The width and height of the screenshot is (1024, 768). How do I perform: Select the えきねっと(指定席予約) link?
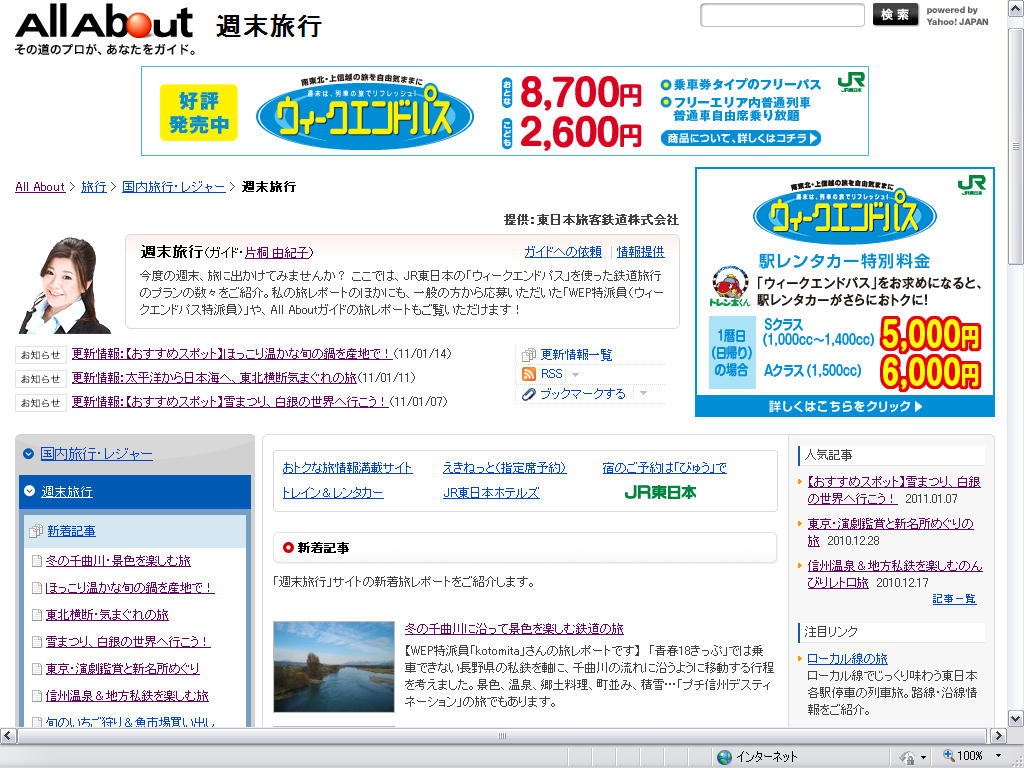tap(504, 468)
